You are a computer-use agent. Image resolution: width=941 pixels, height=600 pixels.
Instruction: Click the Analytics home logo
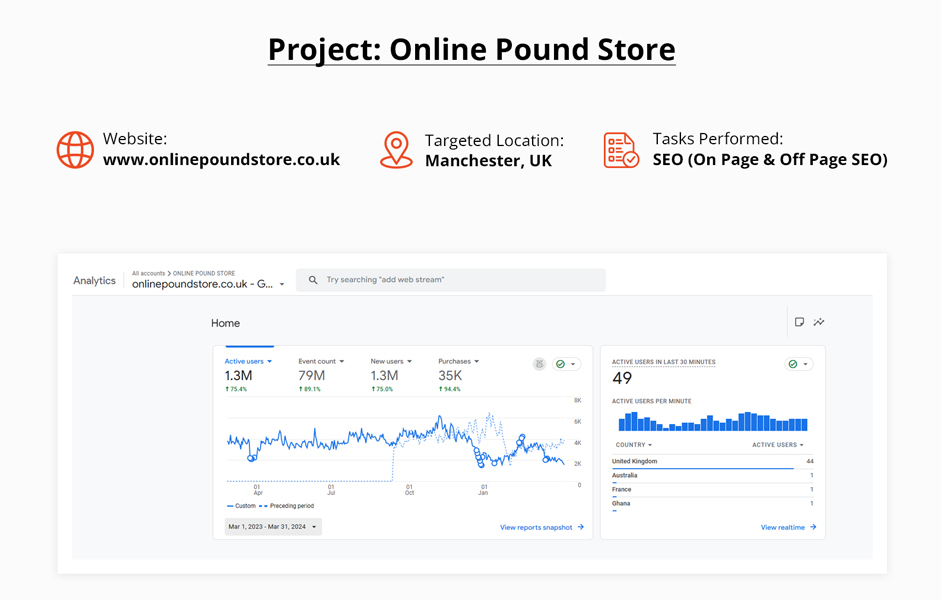(x=95, y=280)
